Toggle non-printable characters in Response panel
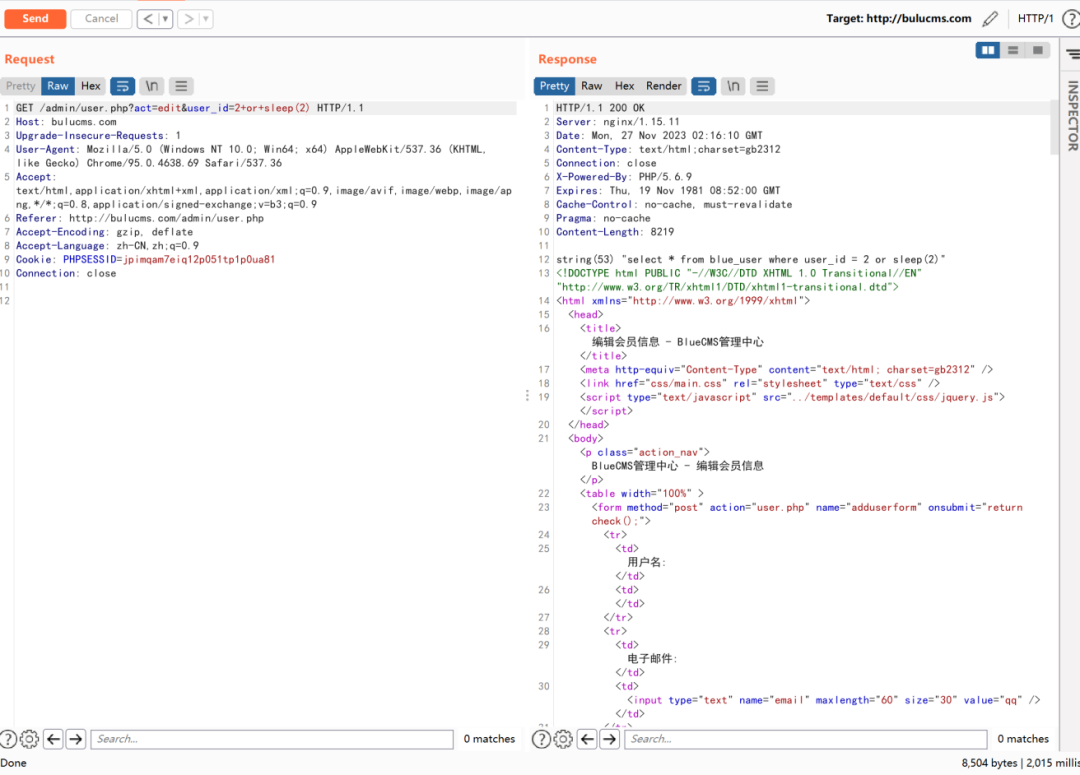This screenshot has height=775, width=1080. [733, 86]
